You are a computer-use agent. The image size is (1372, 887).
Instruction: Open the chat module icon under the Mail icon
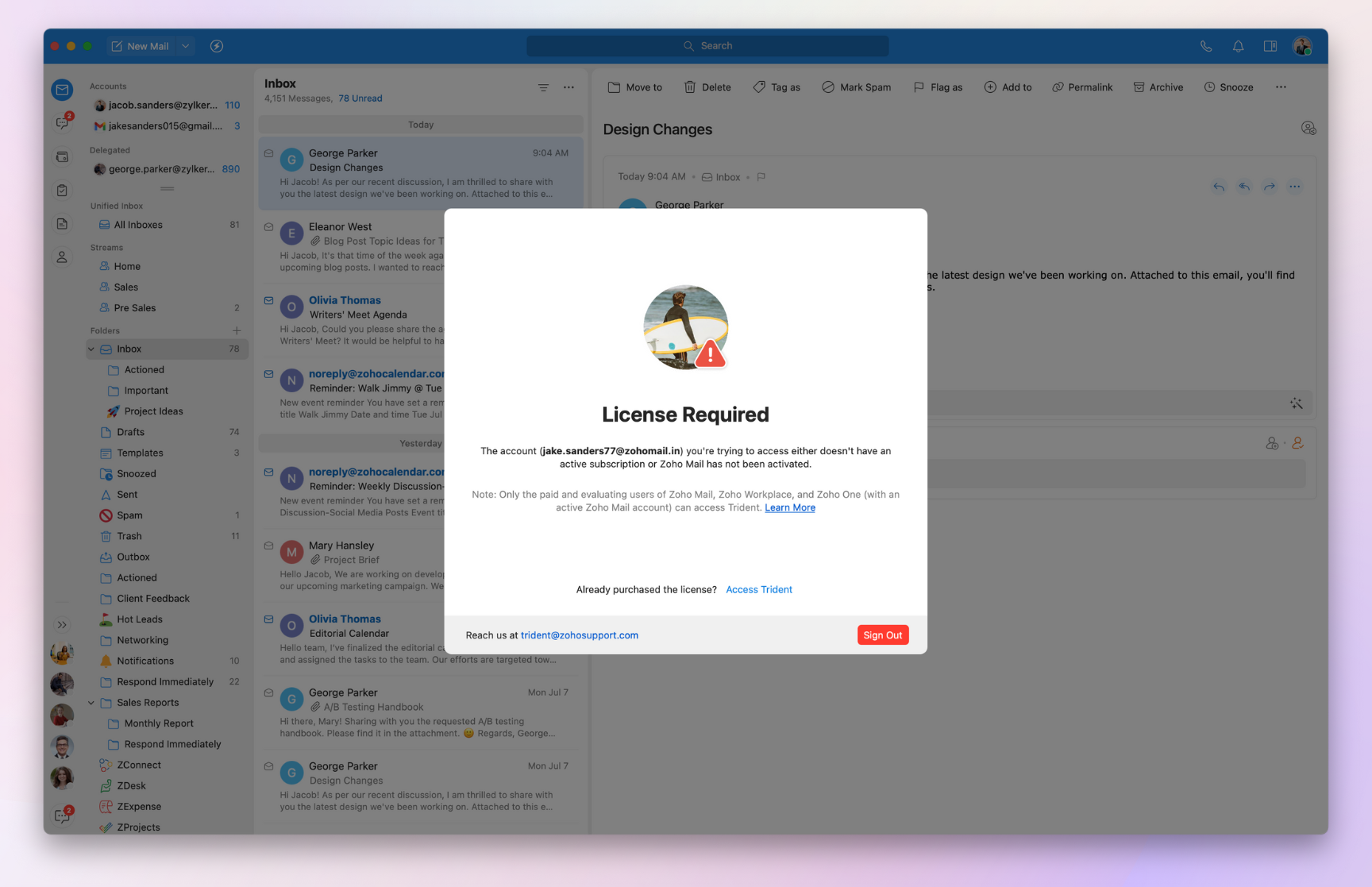(62, 123)
